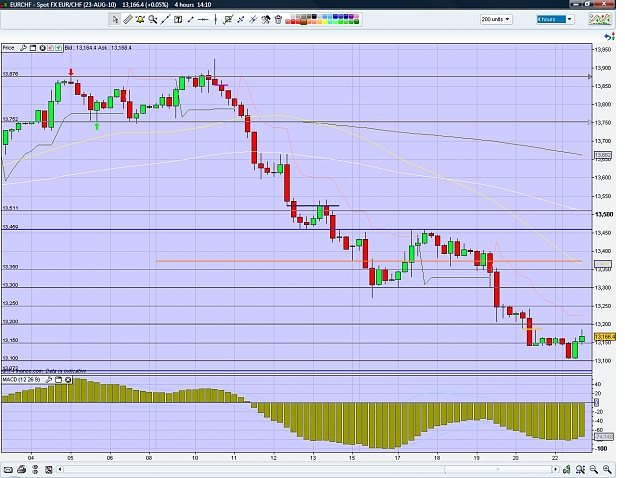Click the Price panel window icon
The height and width of the screenshot is (478, 625).
pyautogui.click(x=33, y=48)
